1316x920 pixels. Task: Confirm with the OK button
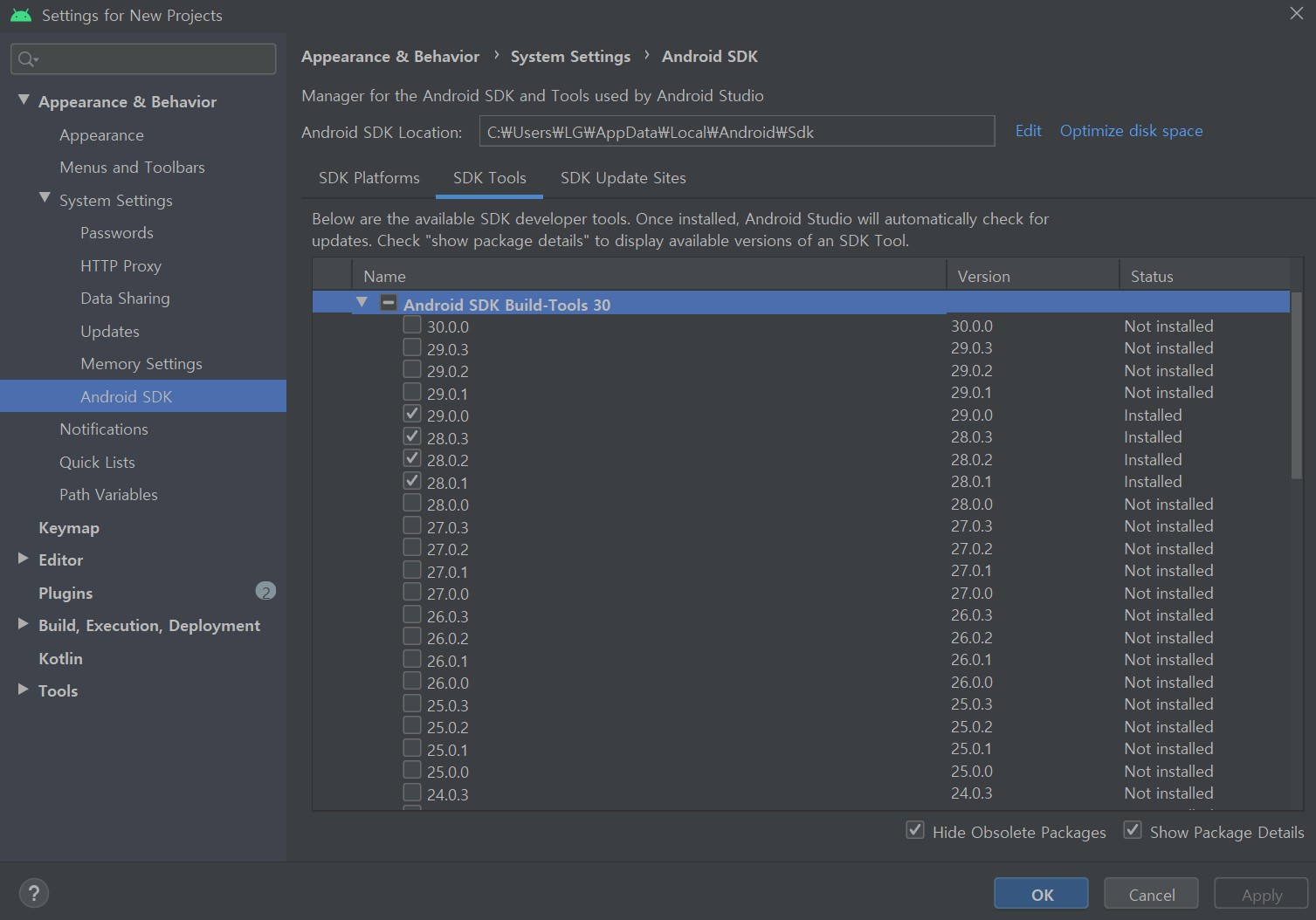(1041, 894)
